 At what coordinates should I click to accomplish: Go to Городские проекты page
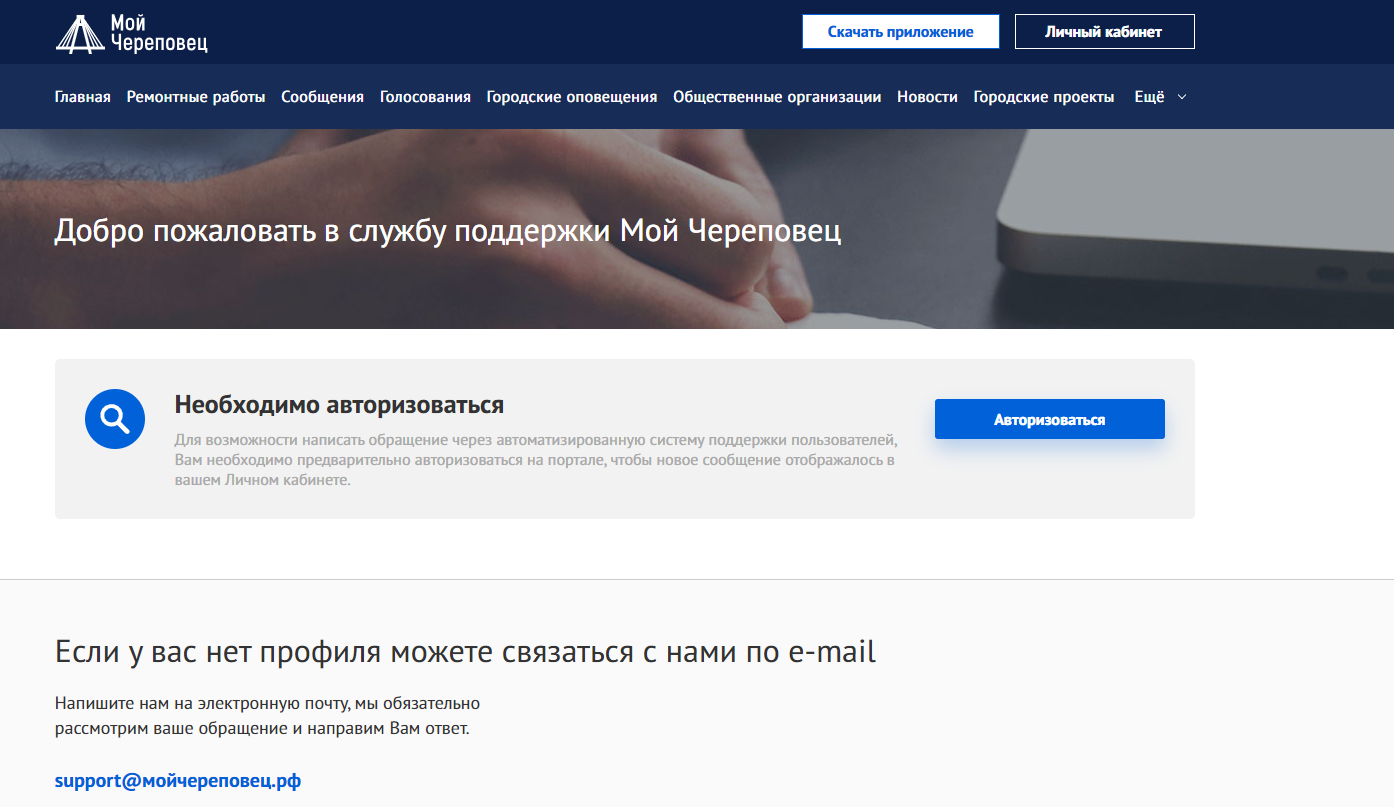tap(1044, 97)
